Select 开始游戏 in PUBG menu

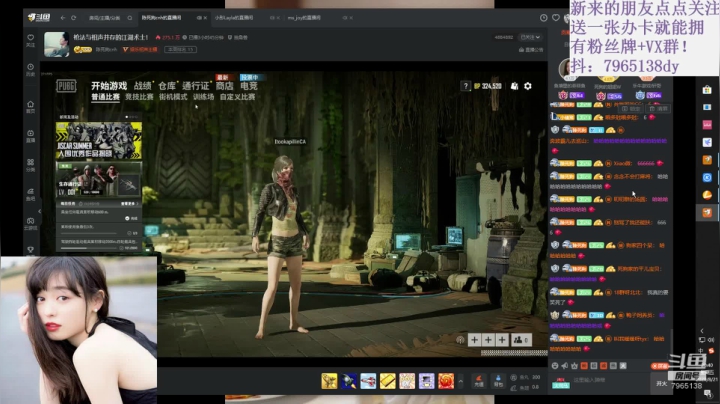109,86
